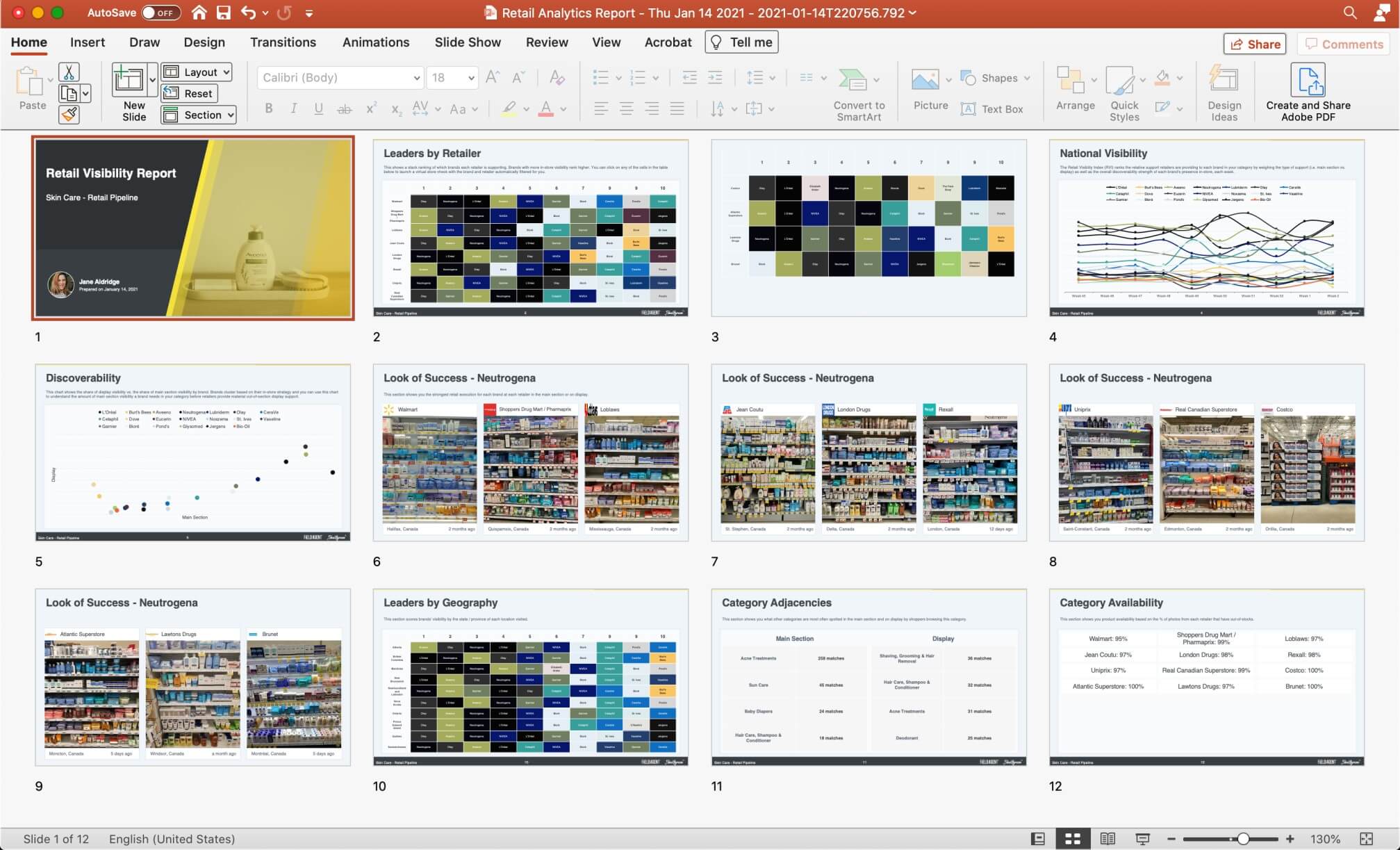Toggle Superscript formatting
This screenshot has width=1400, height=850.
point(370,108)
